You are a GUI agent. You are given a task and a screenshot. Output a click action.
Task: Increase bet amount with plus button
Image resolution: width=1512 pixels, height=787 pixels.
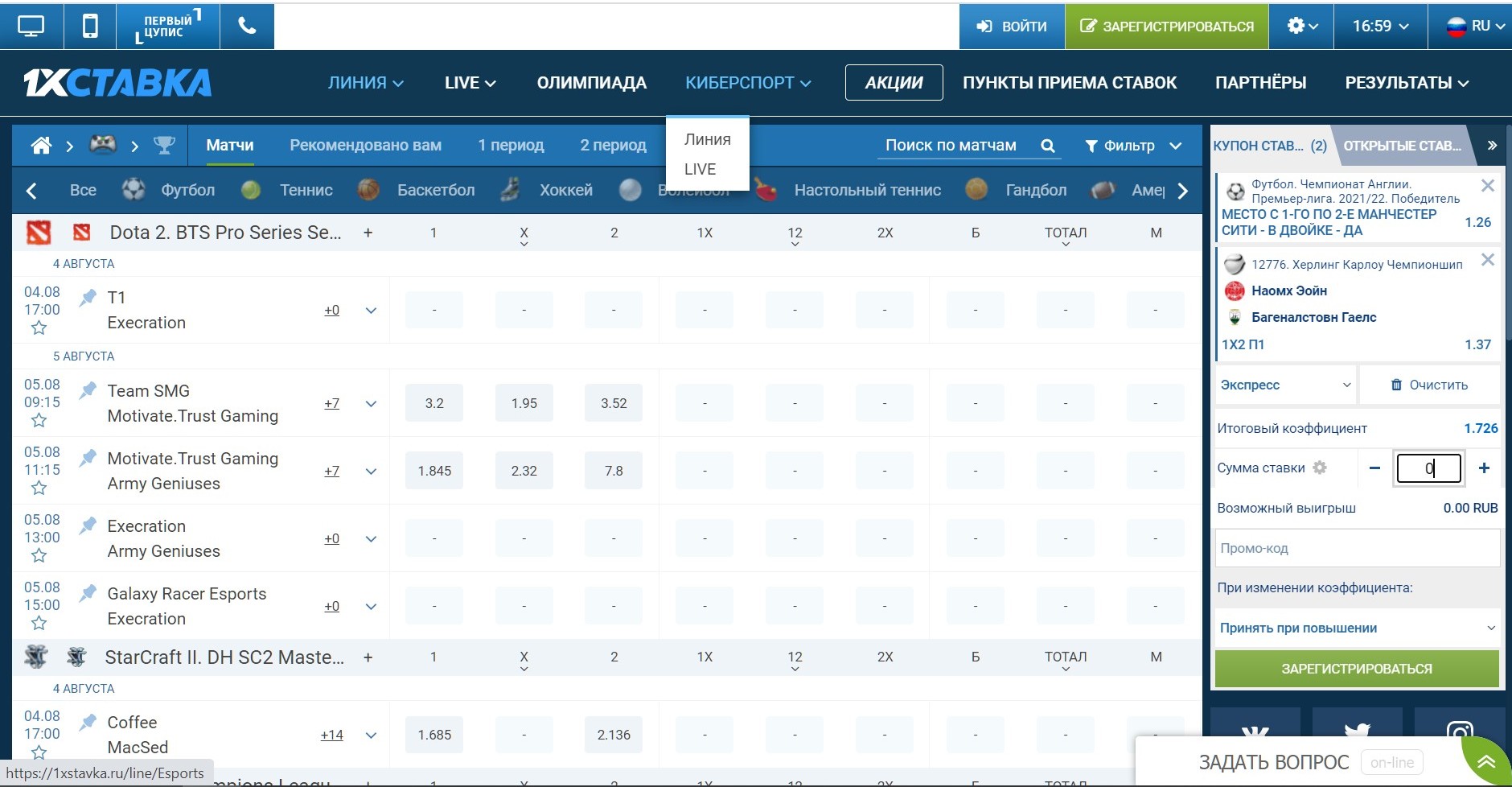[x=1484, y=468]
